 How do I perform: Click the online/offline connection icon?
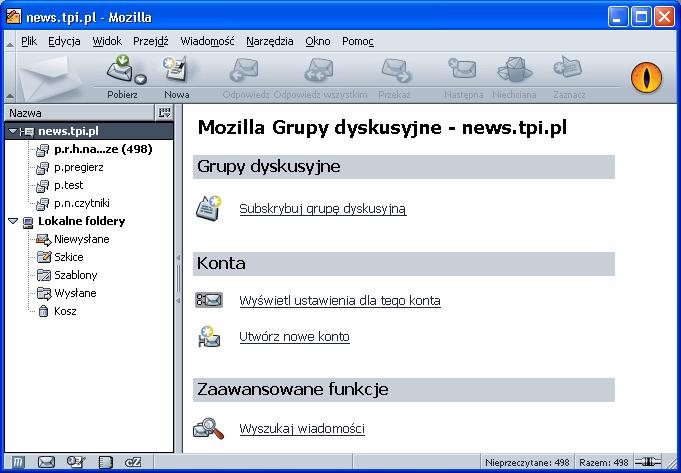point(649,462)
